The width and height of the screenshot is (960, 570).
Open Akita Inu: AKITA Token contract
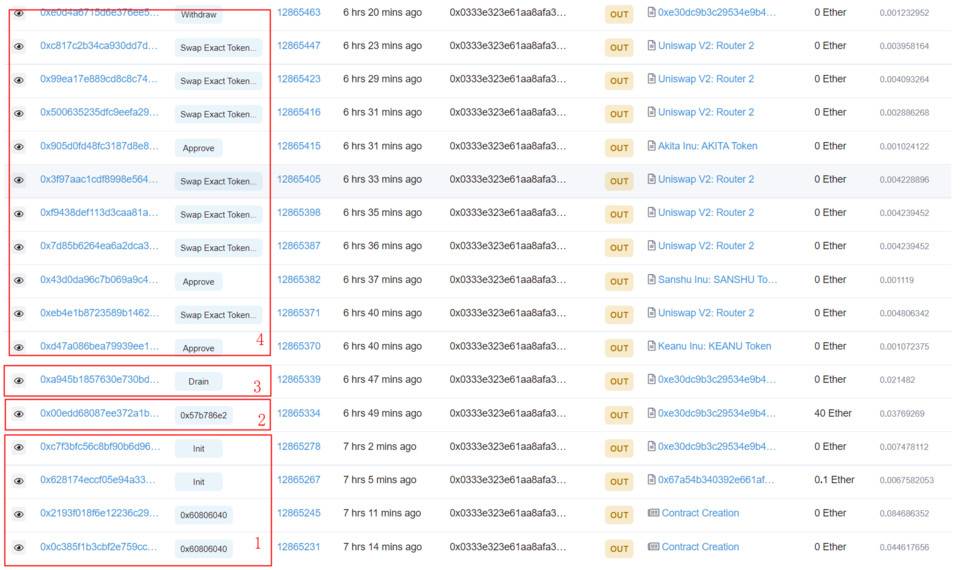pyautogui.click(x=707, y=146)
